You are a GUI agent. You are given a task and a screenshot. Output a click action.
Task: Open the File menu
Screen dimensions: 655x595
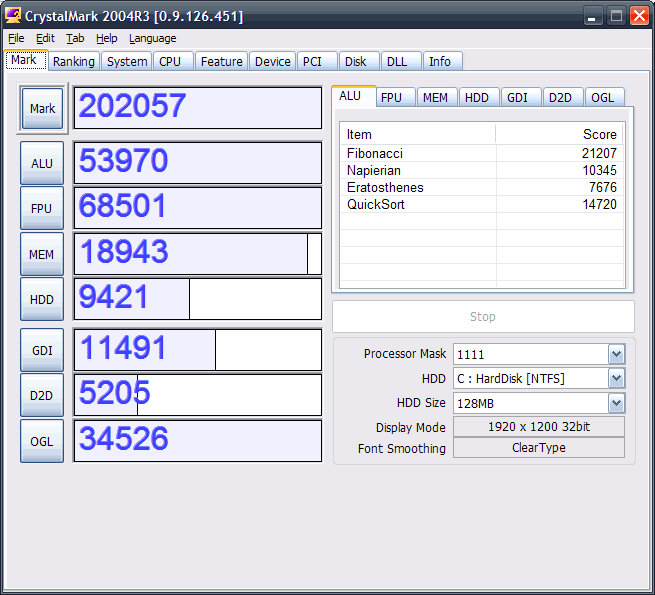(x=16, y=38)
